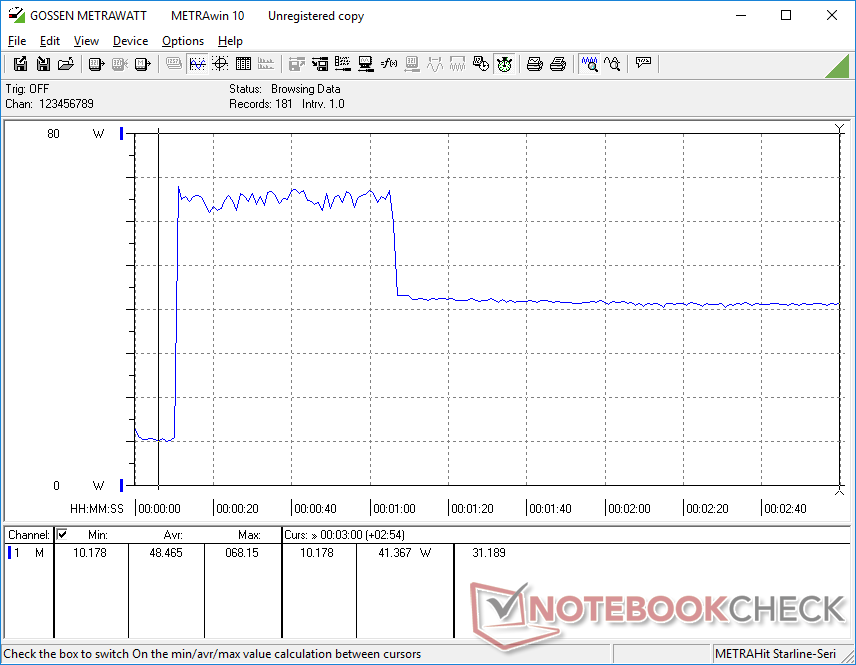Toggle the Channel min/avr/max checkbox

click(x=62, y=534)
